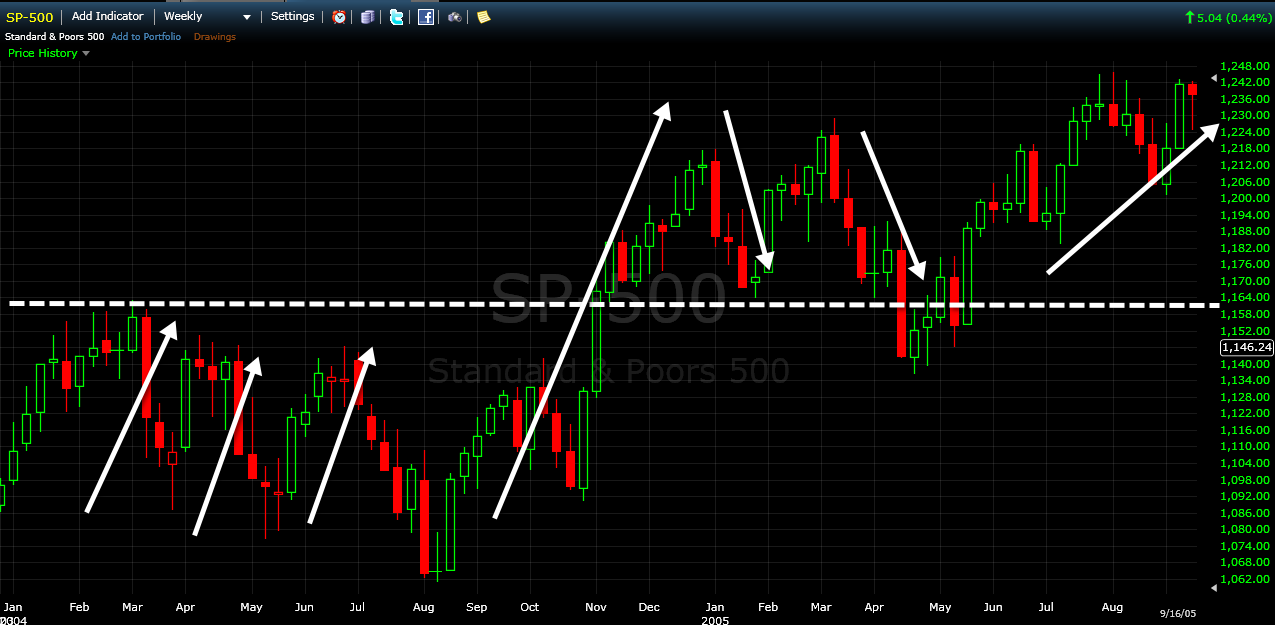
Task: Click the Sep label on time axis
Action: (x=477, y=607)
